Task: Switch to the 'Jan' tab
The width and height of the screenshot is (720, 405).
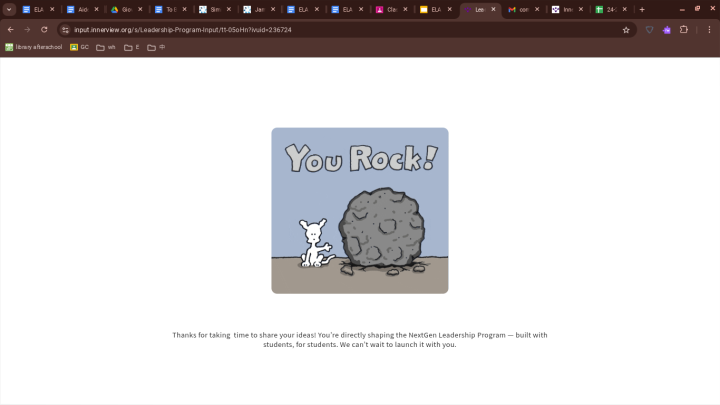Action: (253, 9)
